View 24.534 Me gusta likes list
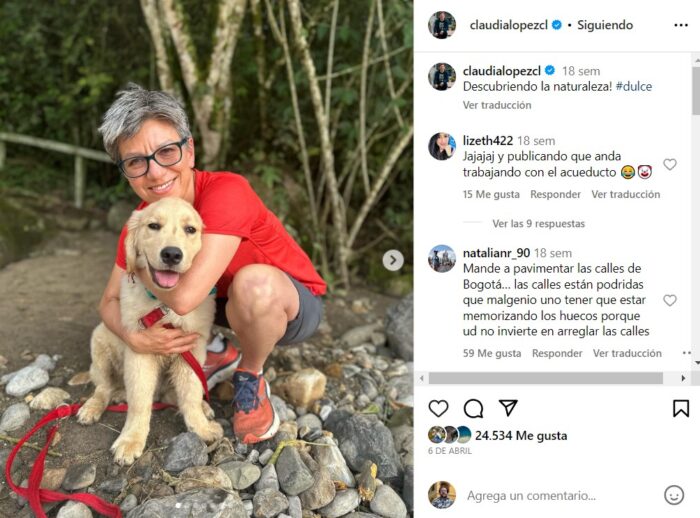 [521, 436]
